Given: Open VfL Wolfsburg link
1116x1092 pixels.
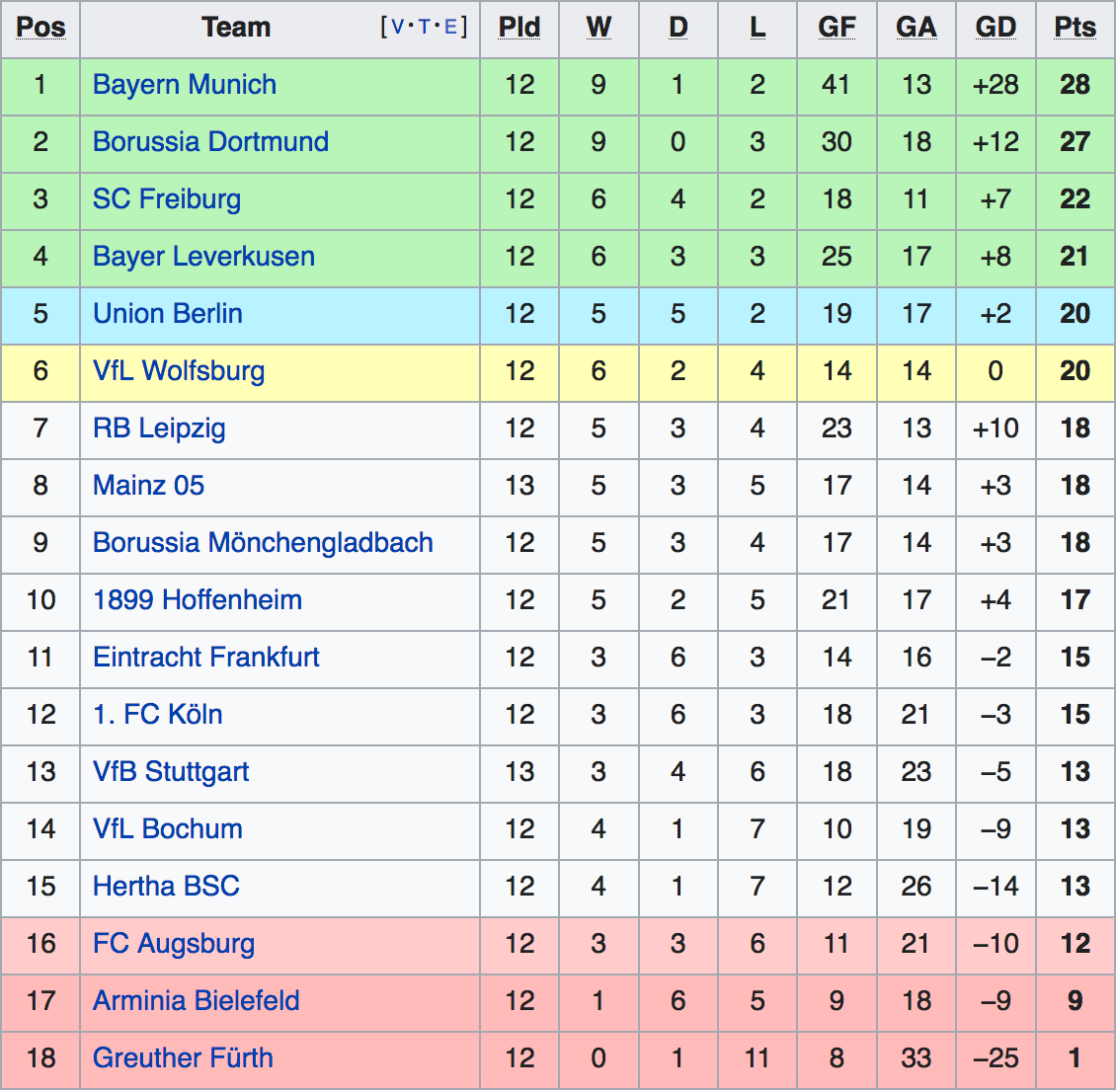Looking at the screenshot, I should tap(178, 371).
